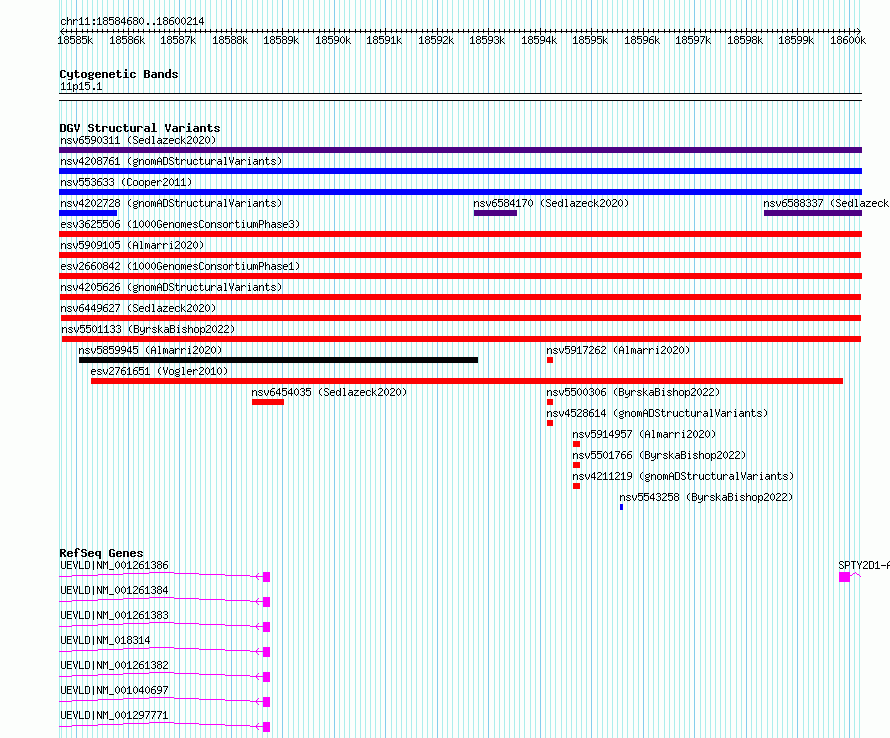Click the nsv6454035 (Sedlazeck2020) label

coord(329,392)
